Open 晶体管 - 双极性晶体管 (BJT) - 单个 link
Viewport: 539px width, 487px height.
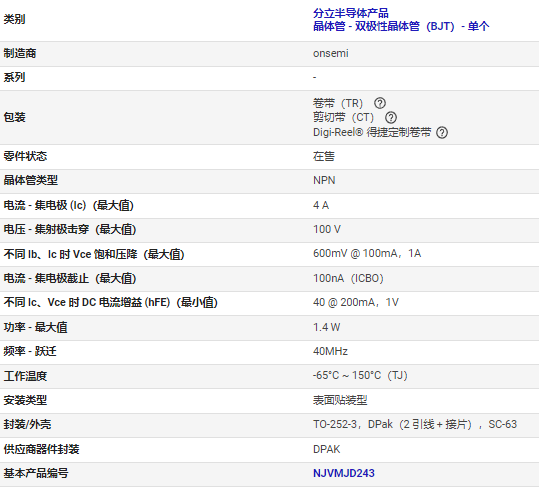click(401, 26)
